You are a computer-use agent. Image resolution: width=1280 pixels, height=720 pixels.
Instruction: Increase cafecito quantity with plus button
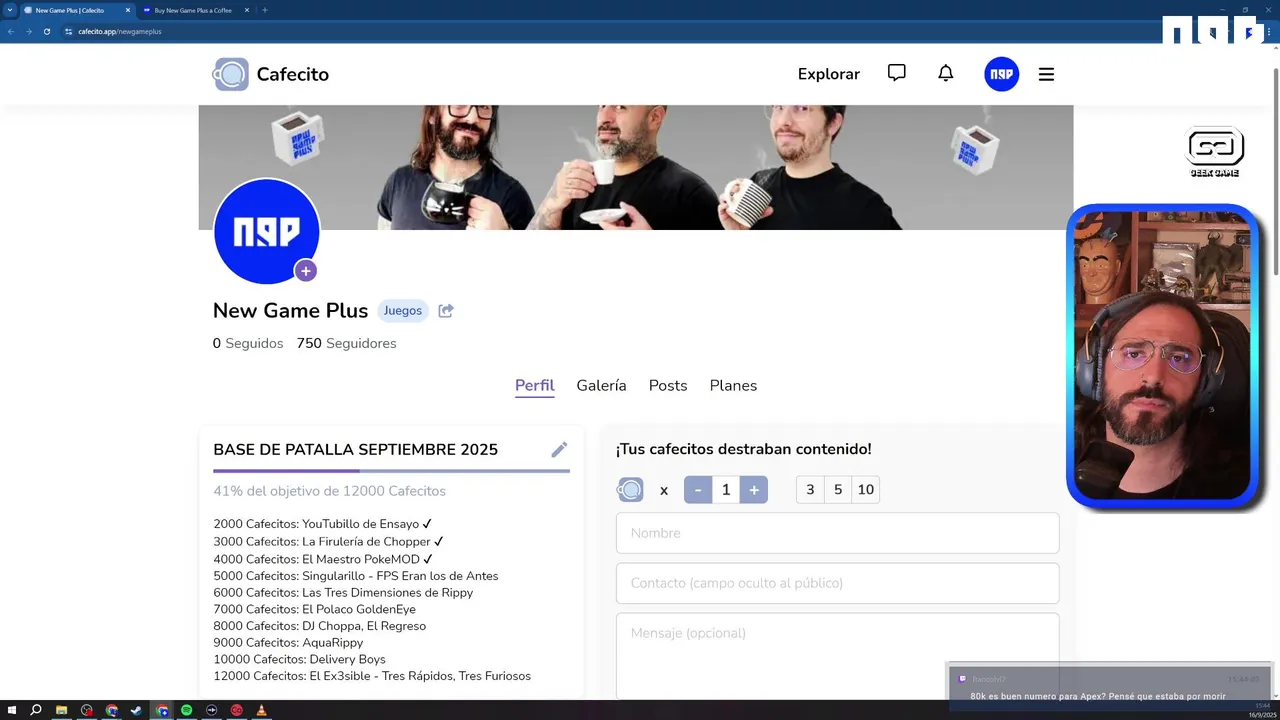pos(754,490)
